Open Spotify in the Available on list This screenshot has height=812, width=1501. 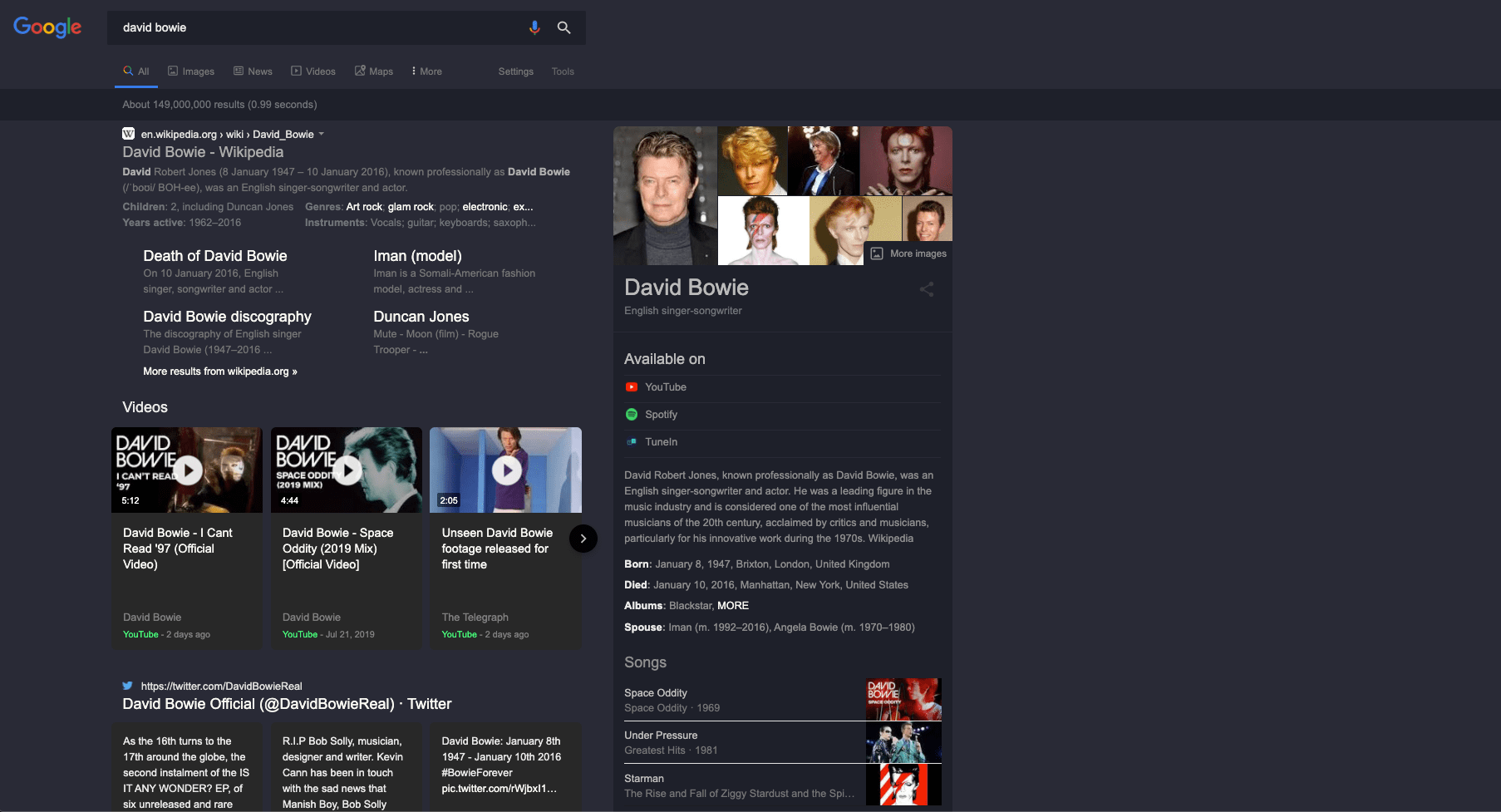coord(783,415)
